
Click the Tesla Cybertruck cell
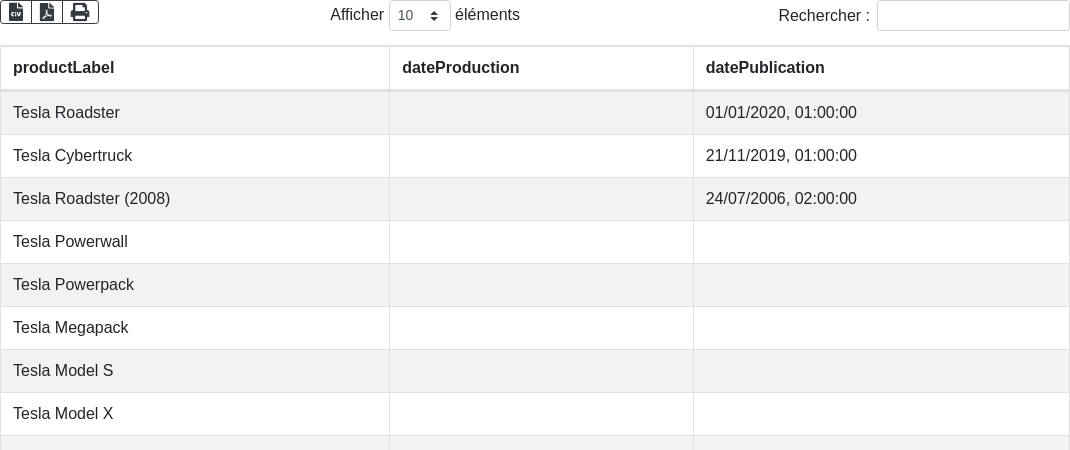(x=72, y=156)
